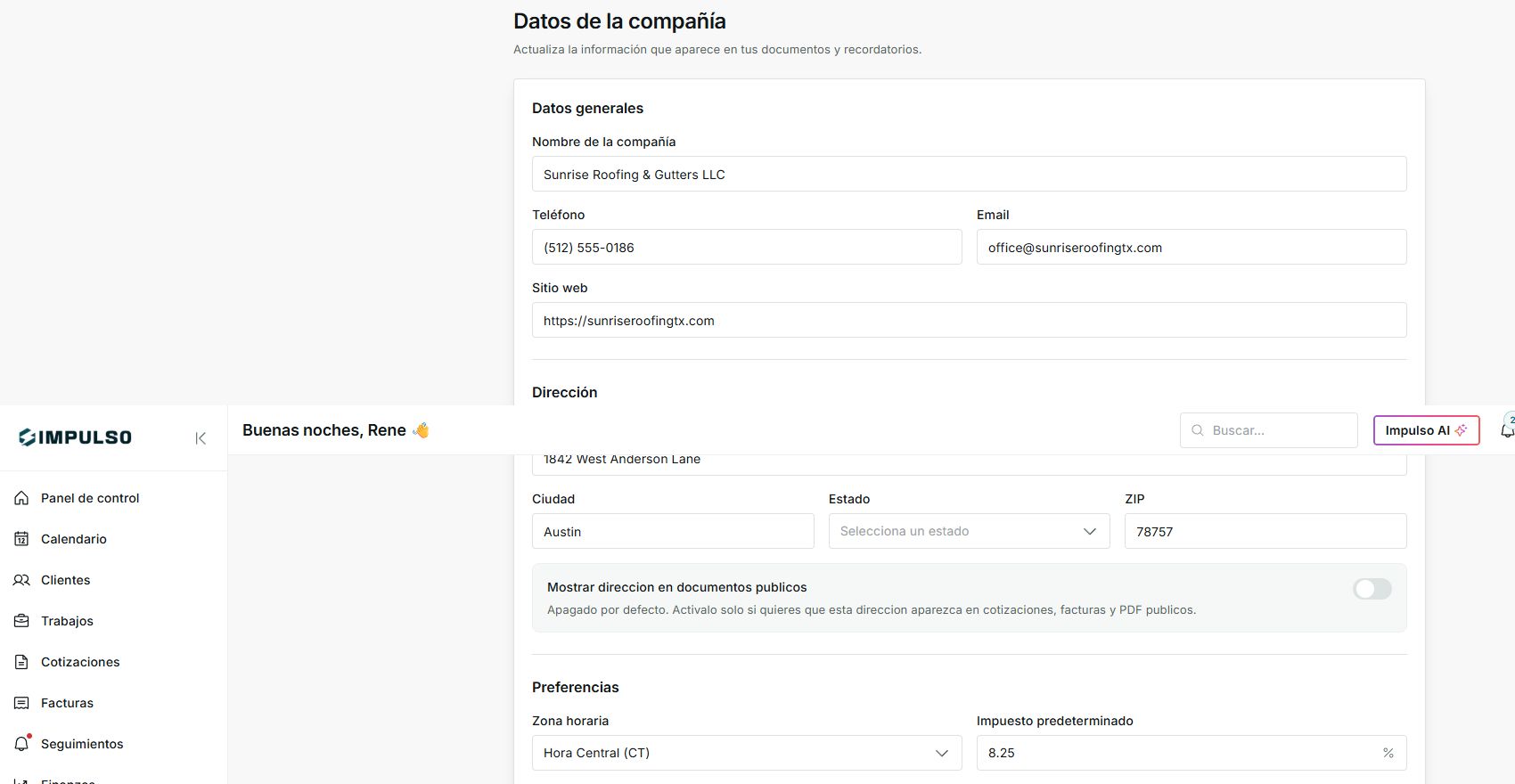
Task: Launch Impulso AI
Action: click(x=1426, y=430)
